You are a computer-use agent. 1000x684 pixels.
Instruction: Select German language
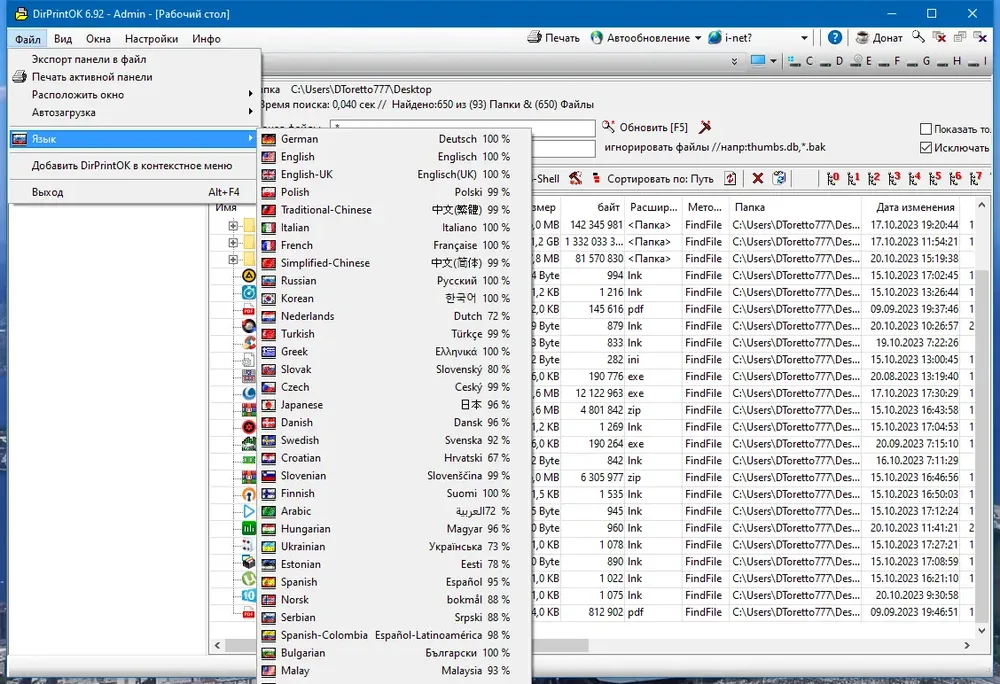tap(394, 138)
